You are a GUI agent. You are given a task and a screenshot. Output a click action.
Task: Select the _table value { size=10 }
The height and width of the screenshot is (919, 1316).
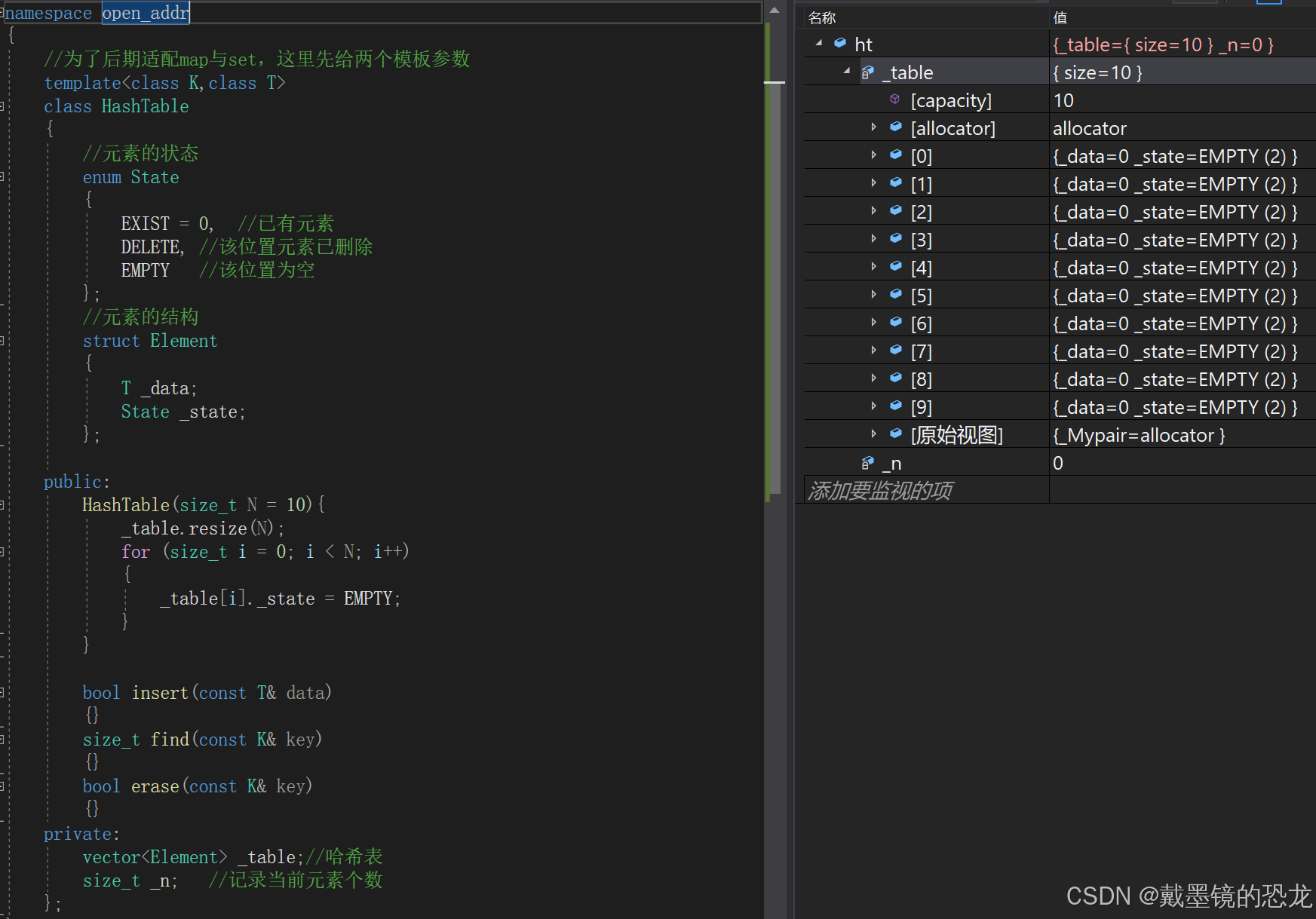[1097, 72]
